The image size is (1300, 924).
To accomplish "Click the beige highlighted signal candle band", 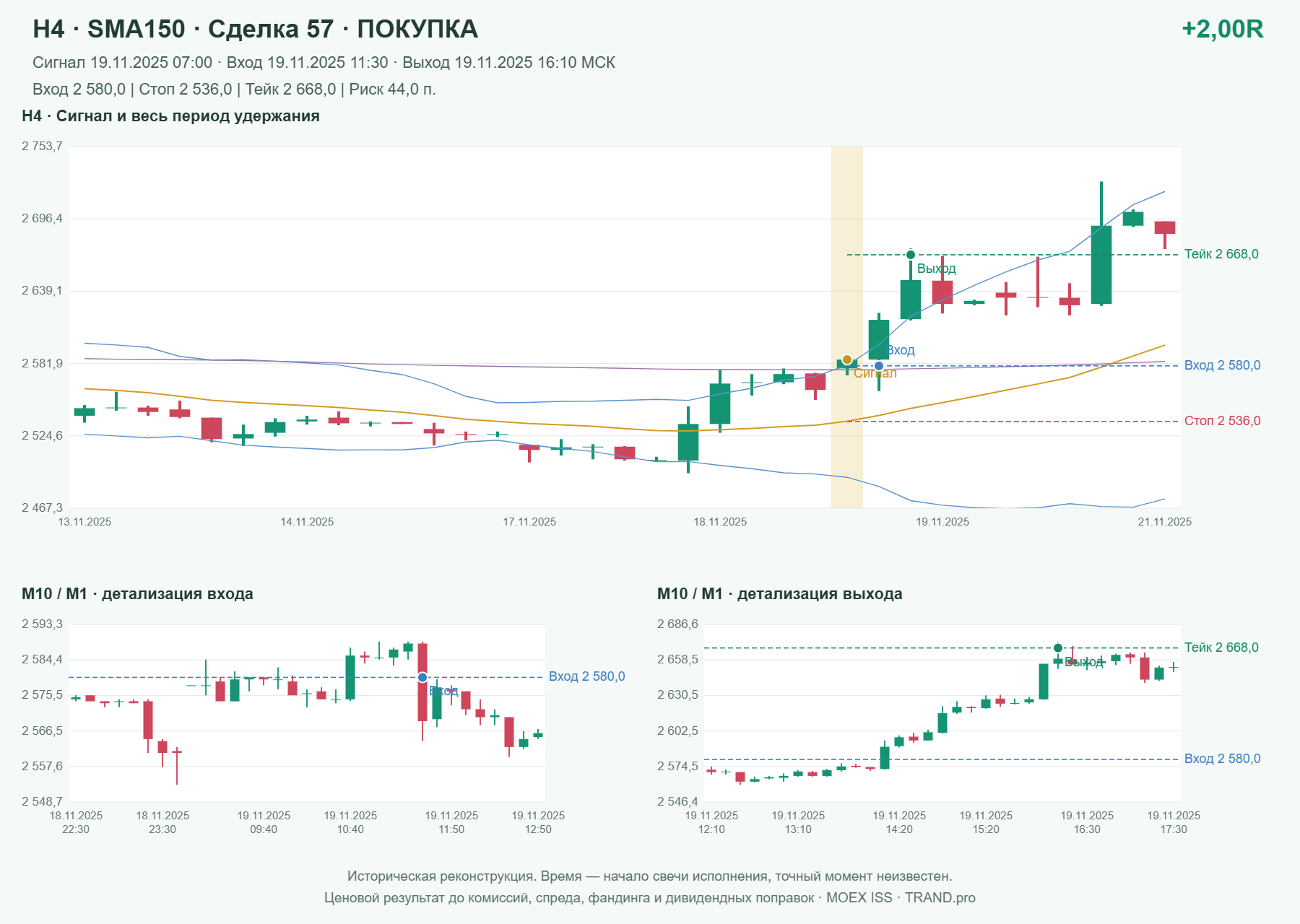I will click(x=847, y=327).
